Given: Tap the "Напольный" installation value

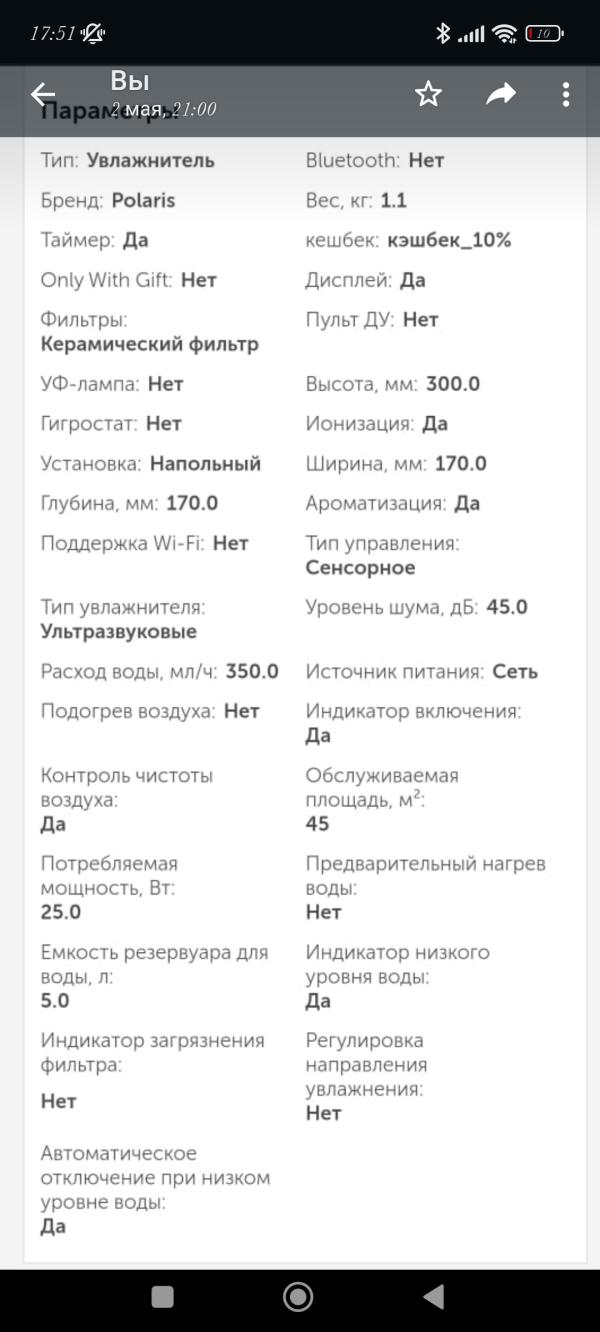Looking at the screenshot, I should coord(205,464).
